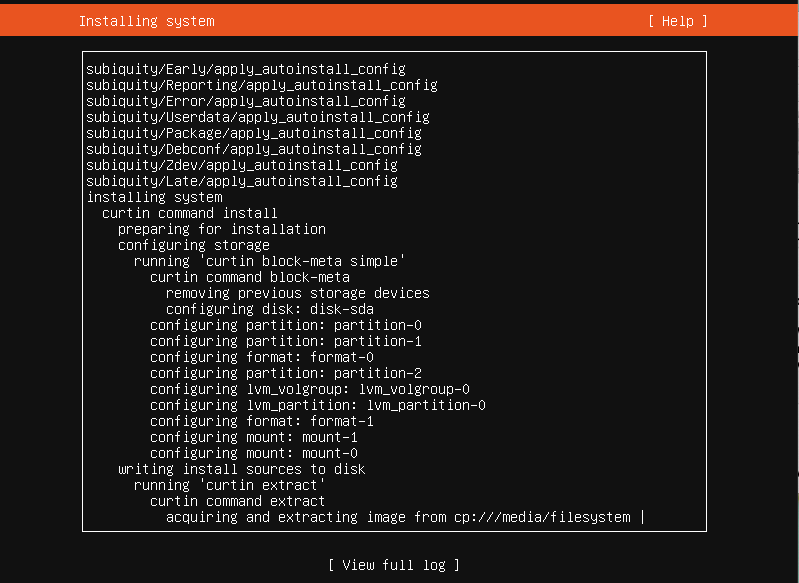
Task: Select the 'curtin command install' line
Action: coord(190,213)
